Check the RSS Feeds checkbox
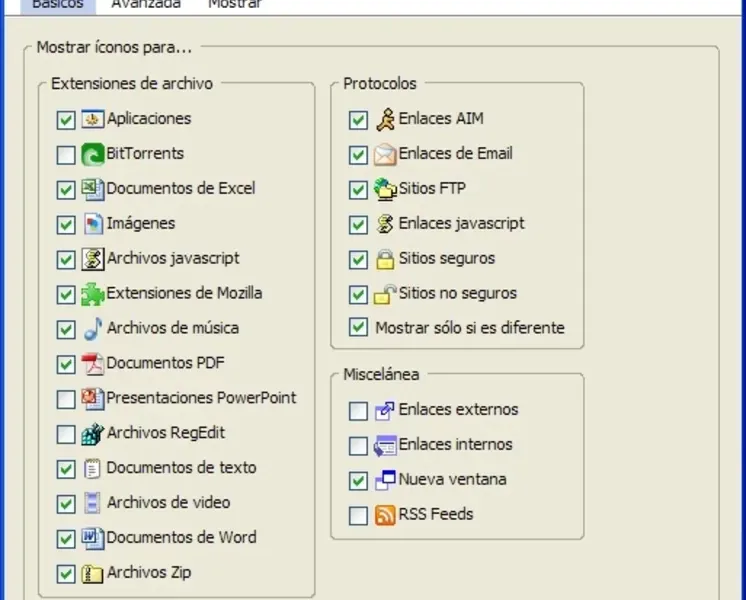This screenshot has width=746, height=600. point(358,516)
